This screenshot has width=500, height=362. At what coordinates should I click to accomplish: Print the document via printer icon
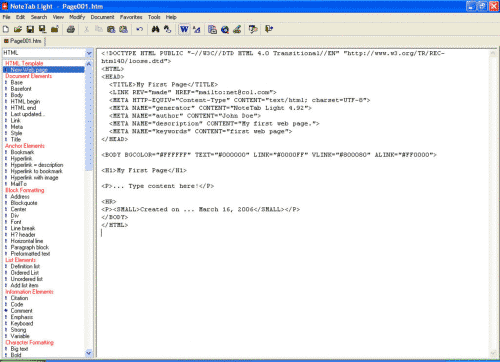pos(71,29)
